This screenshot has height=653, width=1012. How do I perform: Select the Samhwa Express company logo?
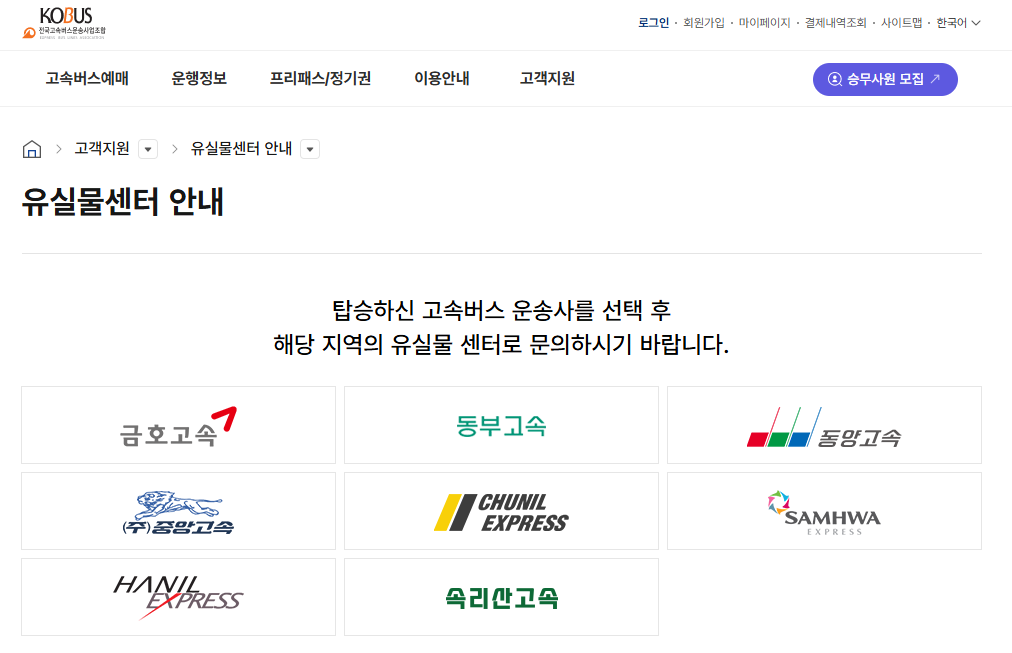tap(823, 510)
